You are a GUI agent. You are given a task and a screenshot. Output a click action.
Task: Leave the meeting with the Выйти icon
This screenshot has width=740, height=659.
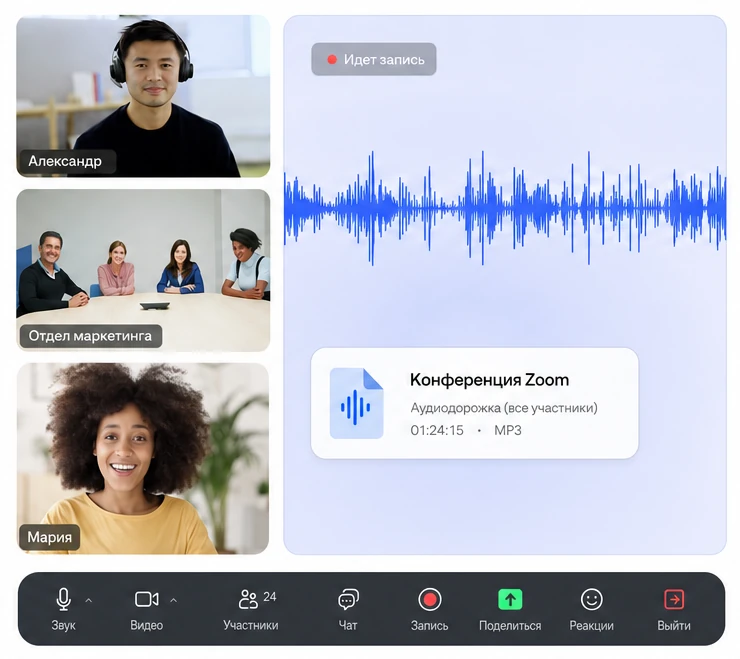[x=674, y=600]
